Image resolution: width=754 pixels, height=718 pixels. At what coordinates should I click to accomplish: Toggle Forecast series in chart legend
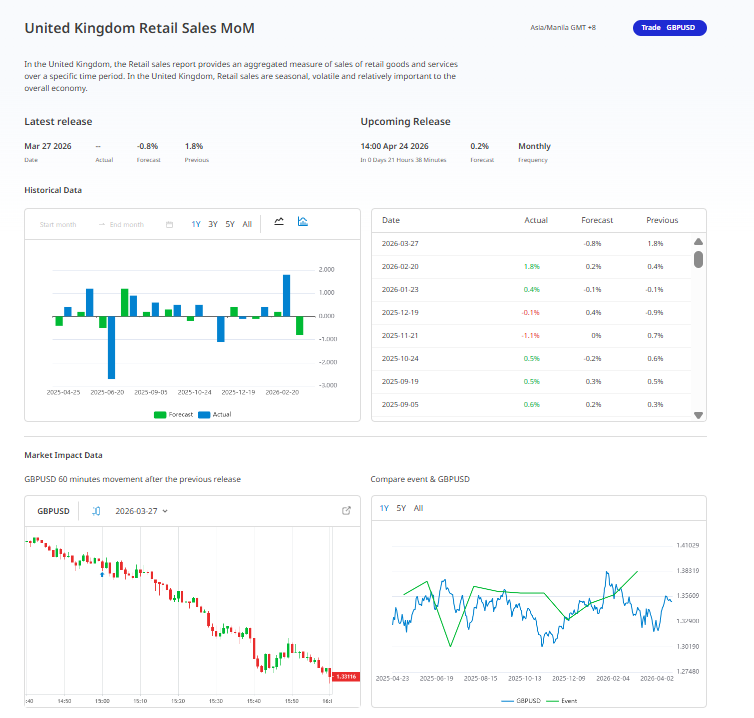[174, 415]
